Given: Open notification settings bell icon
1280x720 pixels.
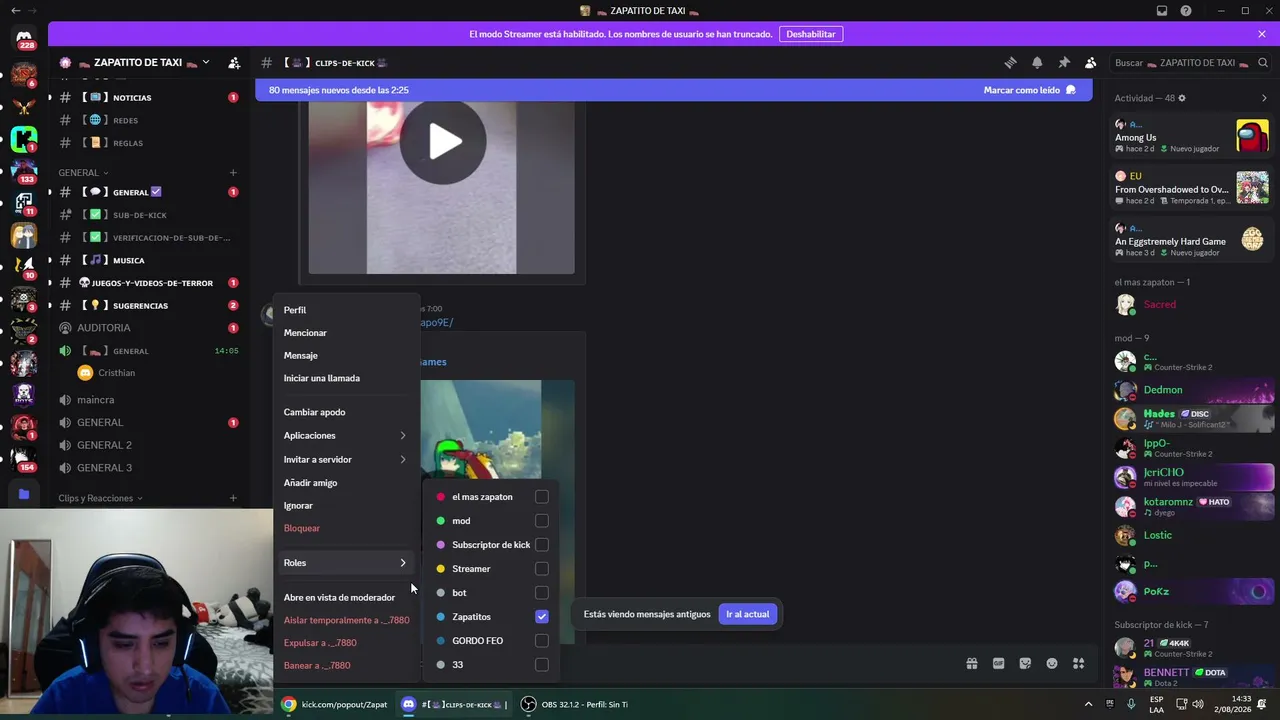Looking at the screenshot, I should [1037, 63].
